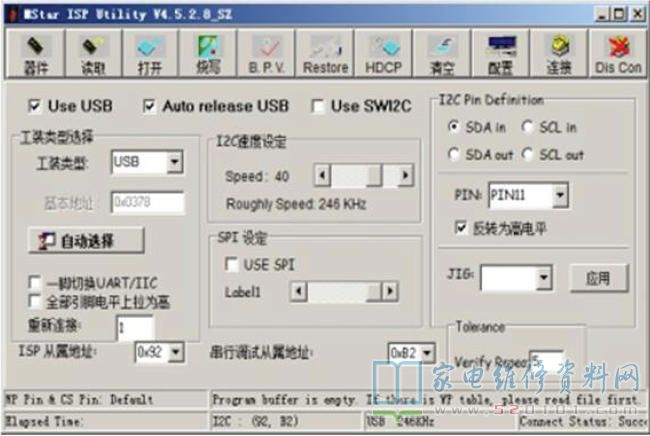This screenshot has width=650, height=436.
Task: Toggle 一脚切换UART/IIC checkbox
Action: click(34, 283)
